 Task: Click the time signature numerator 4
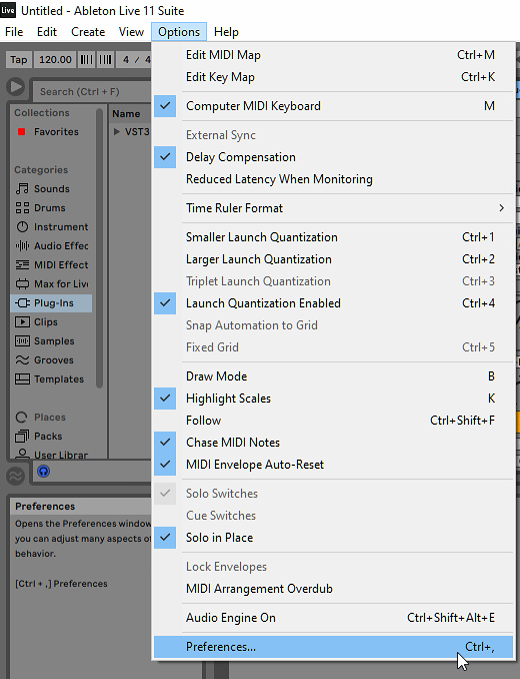[x=126, y=59]
